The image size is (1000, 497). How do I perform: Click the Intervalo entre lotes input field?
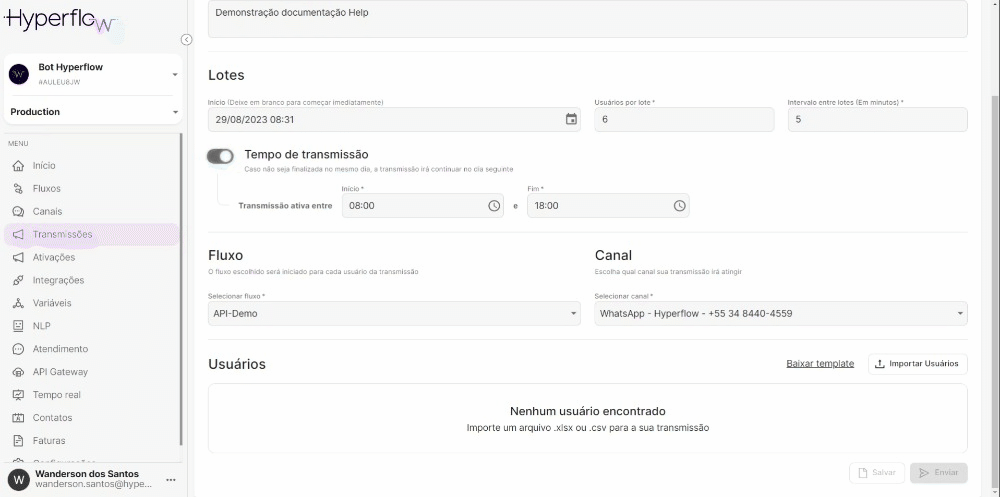[x=877, y=120]
